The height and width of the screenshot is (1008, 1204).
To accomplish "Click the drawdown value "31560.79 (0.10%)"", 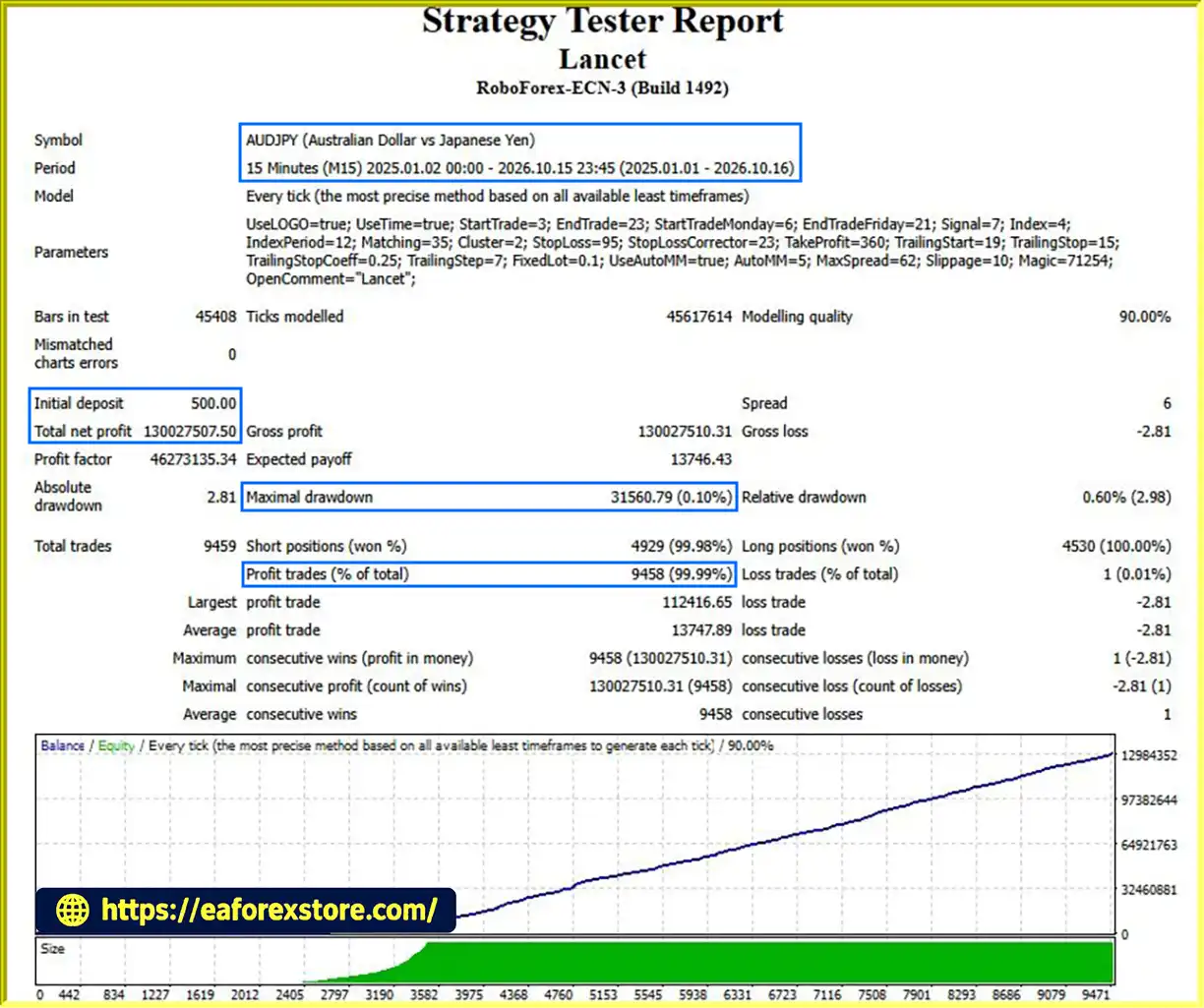I will [671, 497].
